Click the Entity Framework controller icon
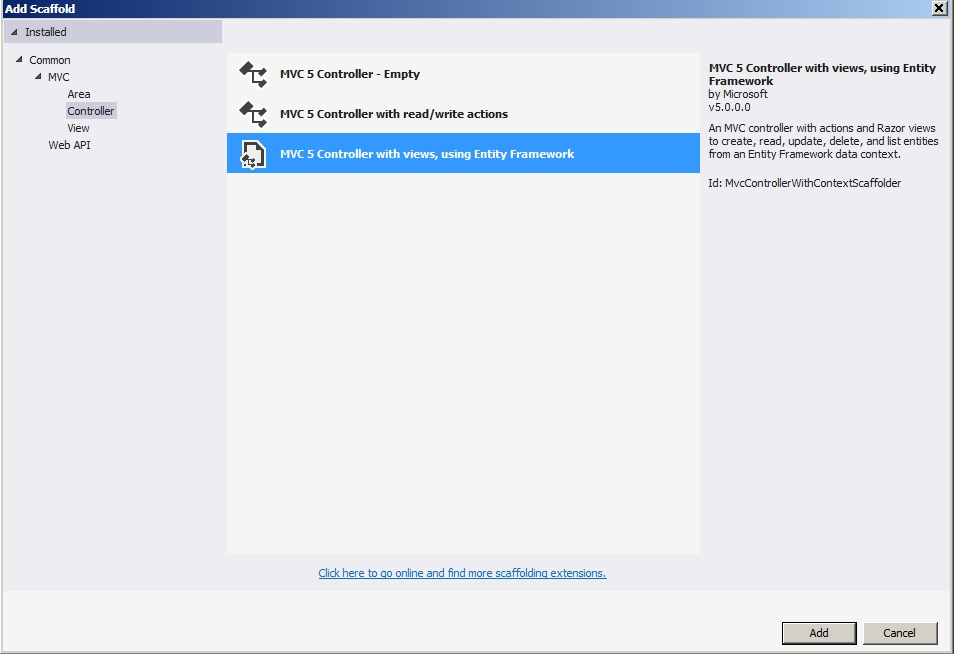Image resolution: width=954 pixels, height=654 pixels. 253,154
